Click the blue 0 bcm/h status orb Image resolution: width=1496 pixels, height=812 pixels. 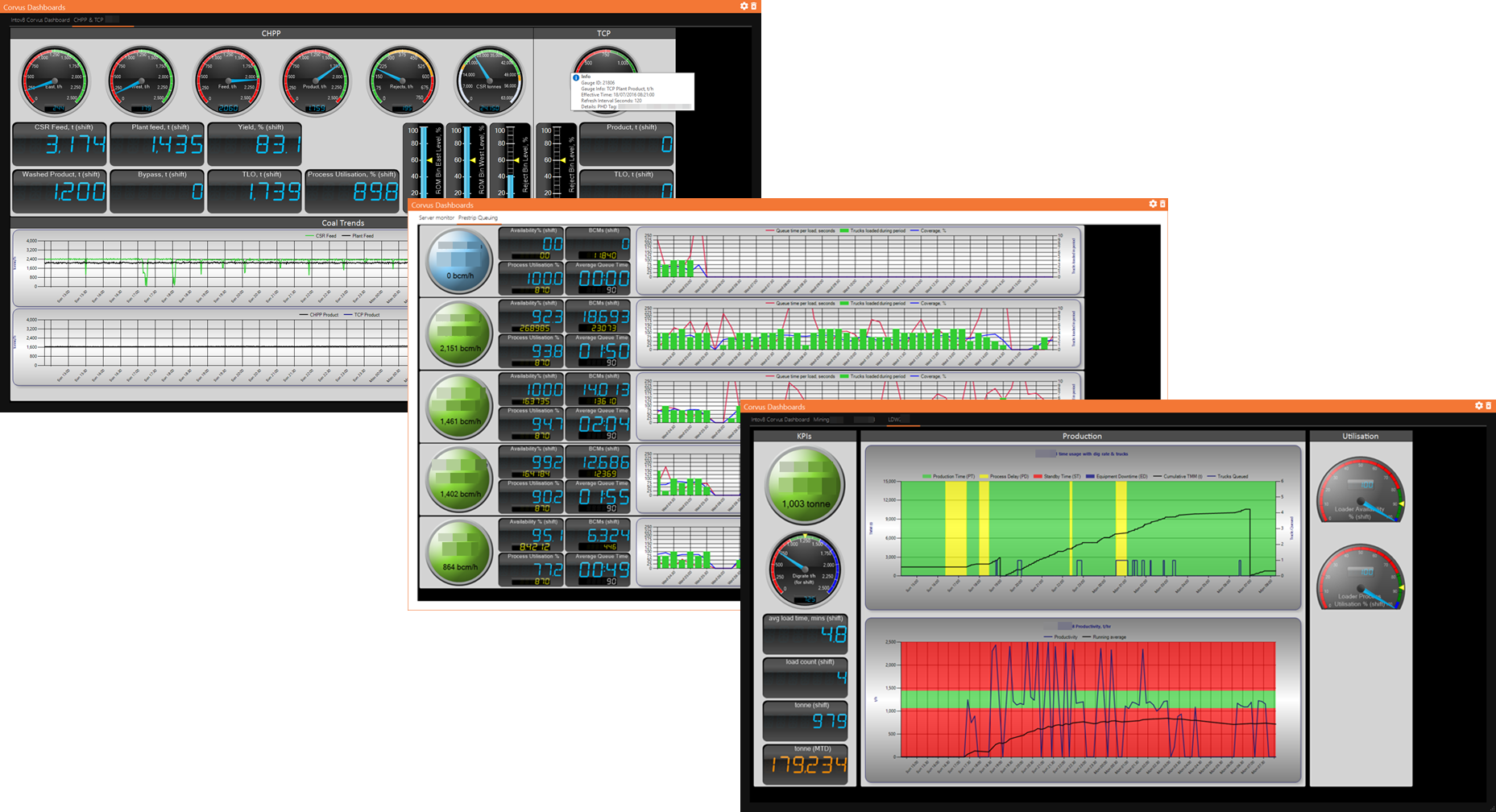point(459,261)
